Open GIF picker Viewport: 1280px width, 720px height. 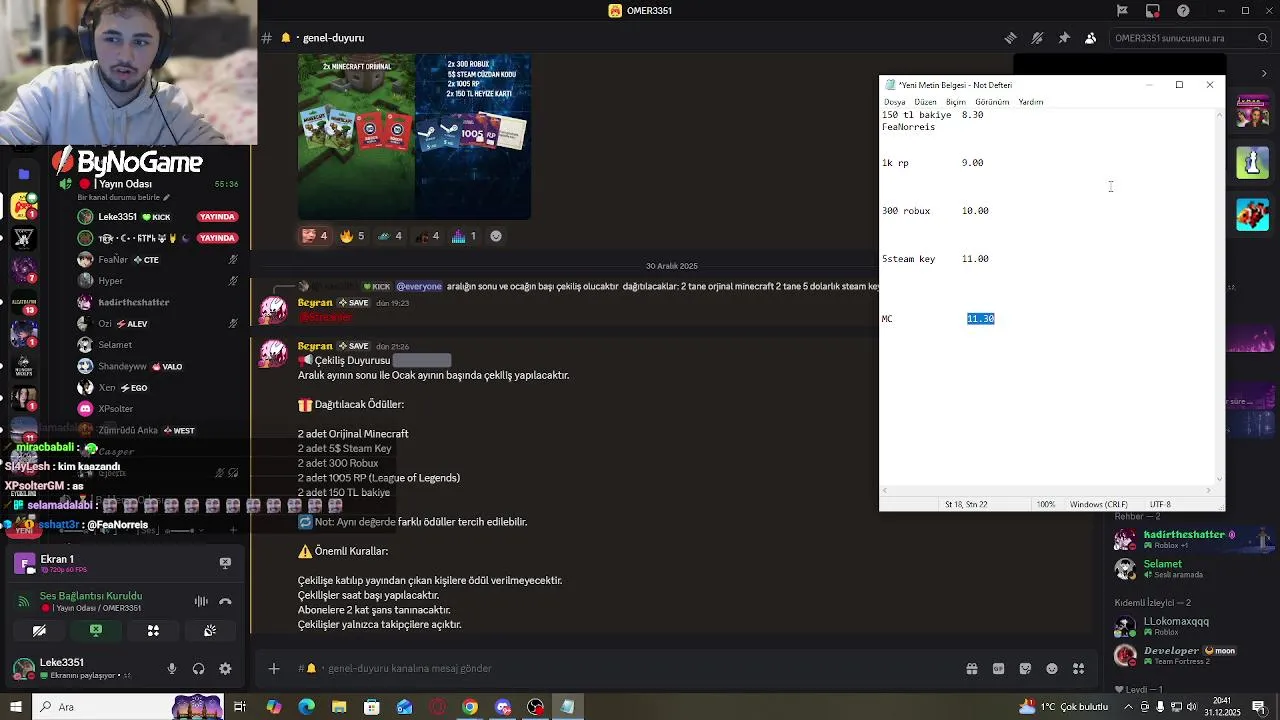pos(998,668)
